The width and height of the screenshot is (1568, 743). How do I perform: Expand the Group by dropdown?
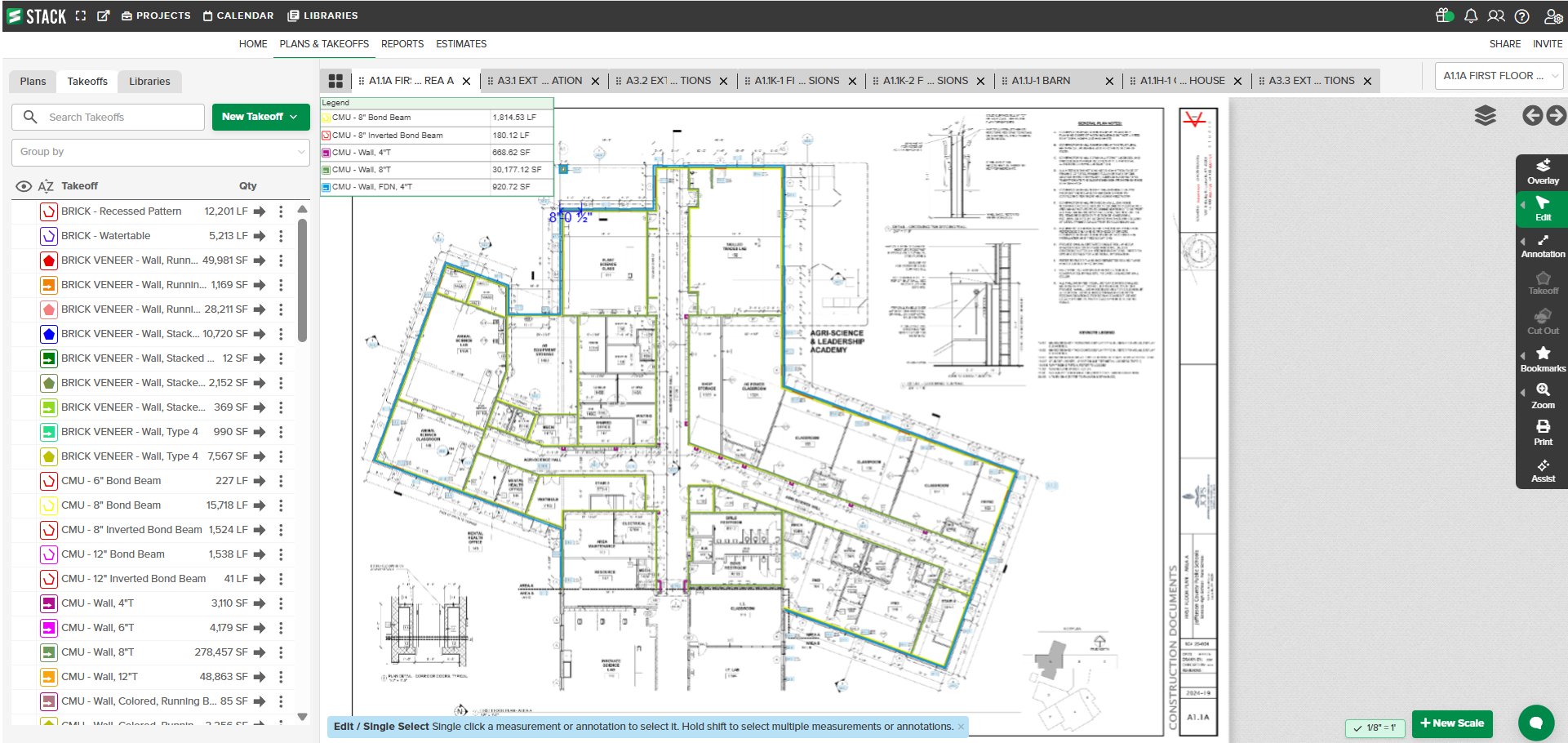[161, 152]
